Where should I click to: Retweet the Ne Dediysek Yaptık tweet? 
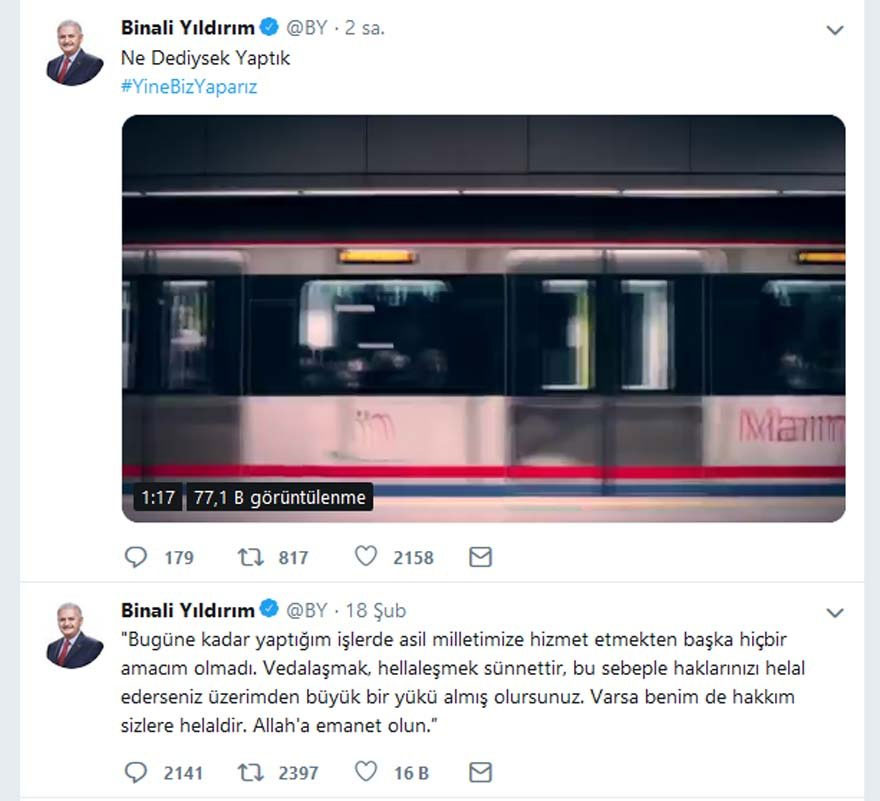coord(250,557)
